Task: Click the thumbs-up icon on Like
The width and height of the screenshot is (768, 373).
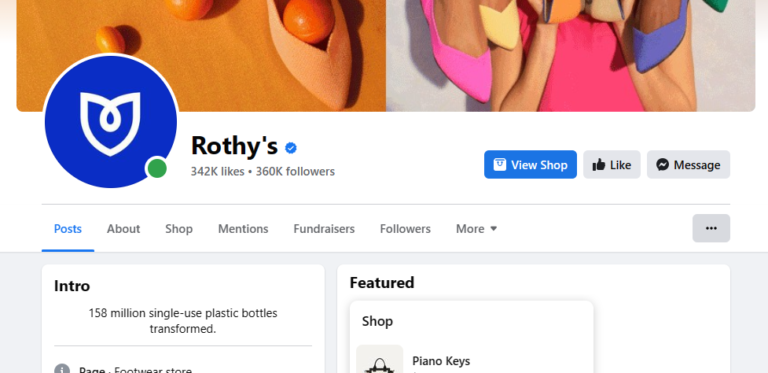Action: tap(599, 165)
